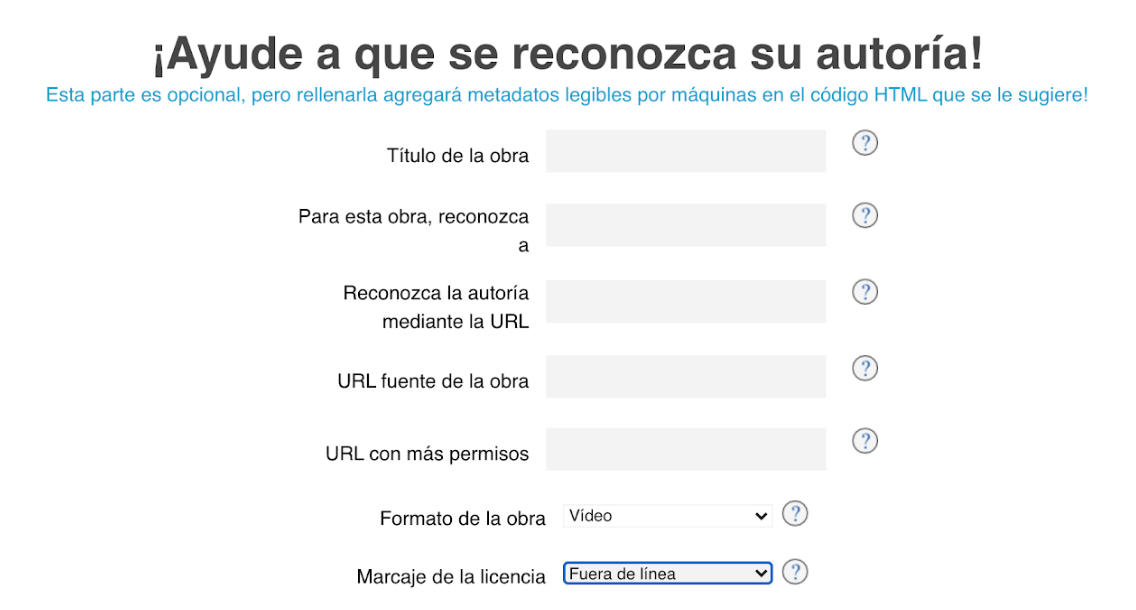Click the 'Reconozca la autoría mediante la URL' field
The image size is (1136, 610).
(685, 300)
